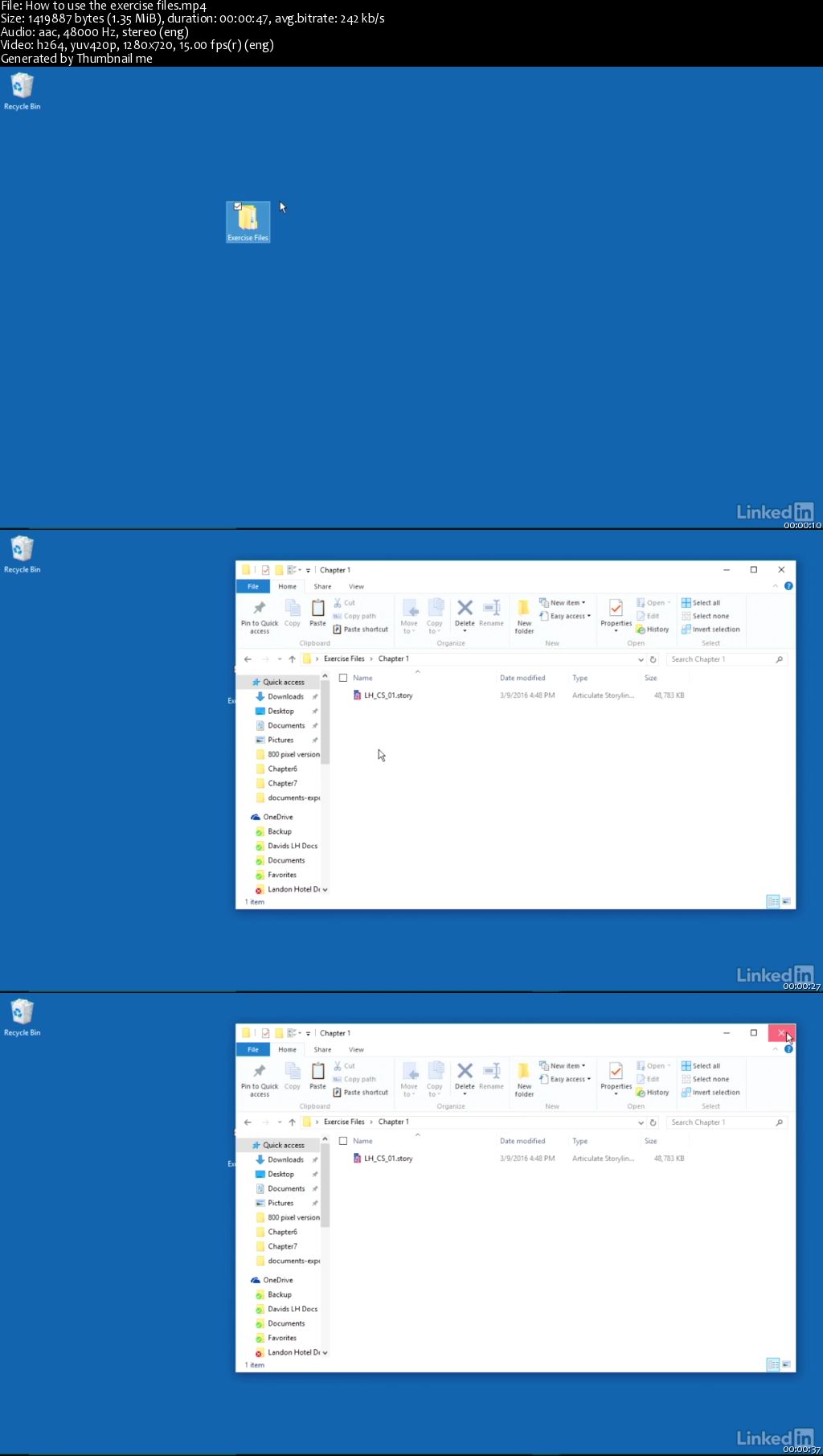Tick the header checkbox beside Name, 00:00:27 frame

(343, 678)
